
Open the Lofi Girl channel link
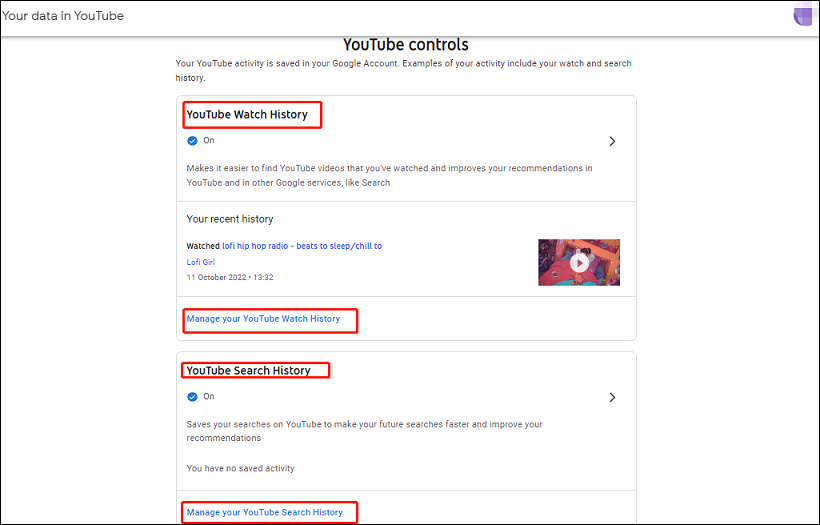201,262
